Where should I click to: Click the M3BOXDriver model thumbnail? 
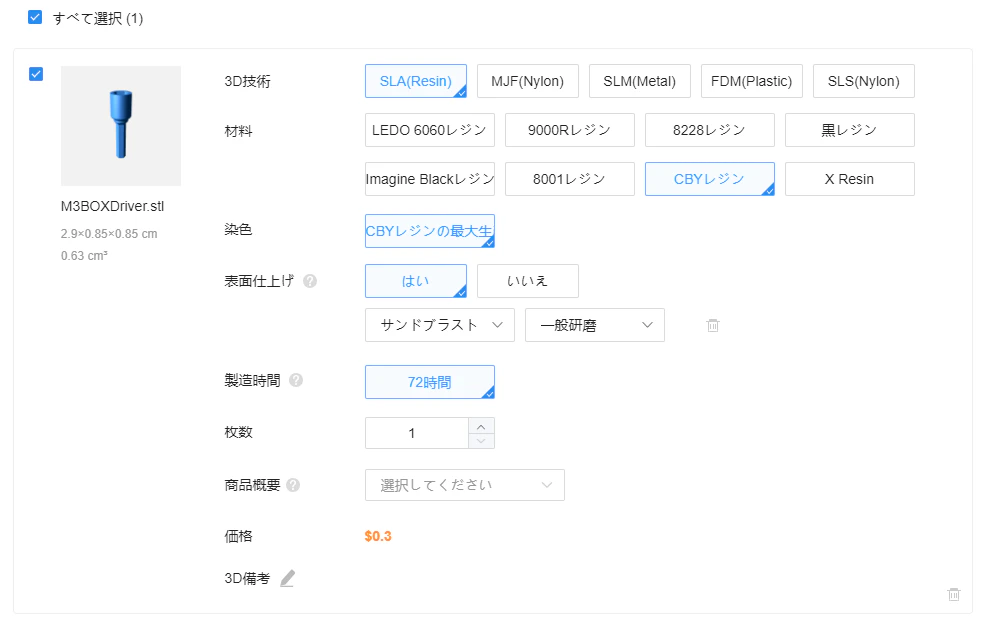click(121, 126)
